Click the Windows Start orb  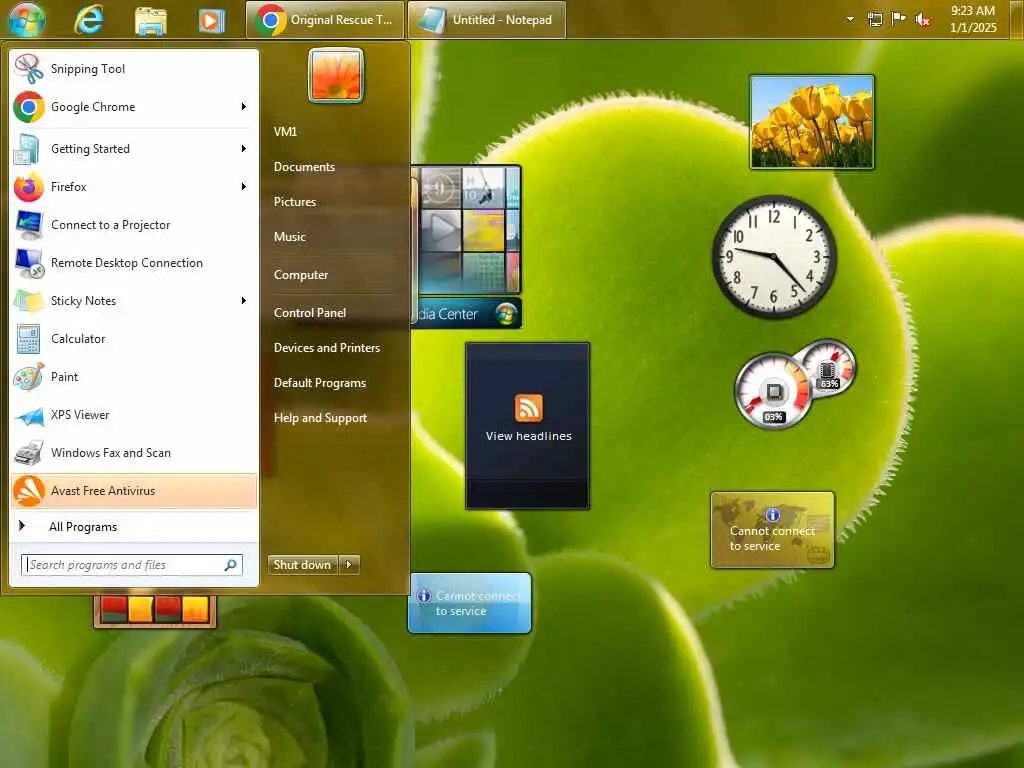point(27,19)
